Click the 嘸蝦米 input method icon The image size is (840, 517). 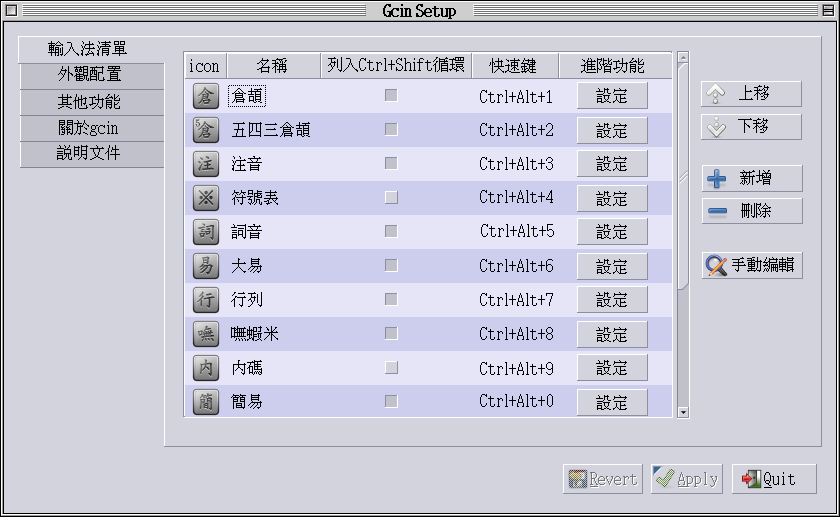[205, 333]
